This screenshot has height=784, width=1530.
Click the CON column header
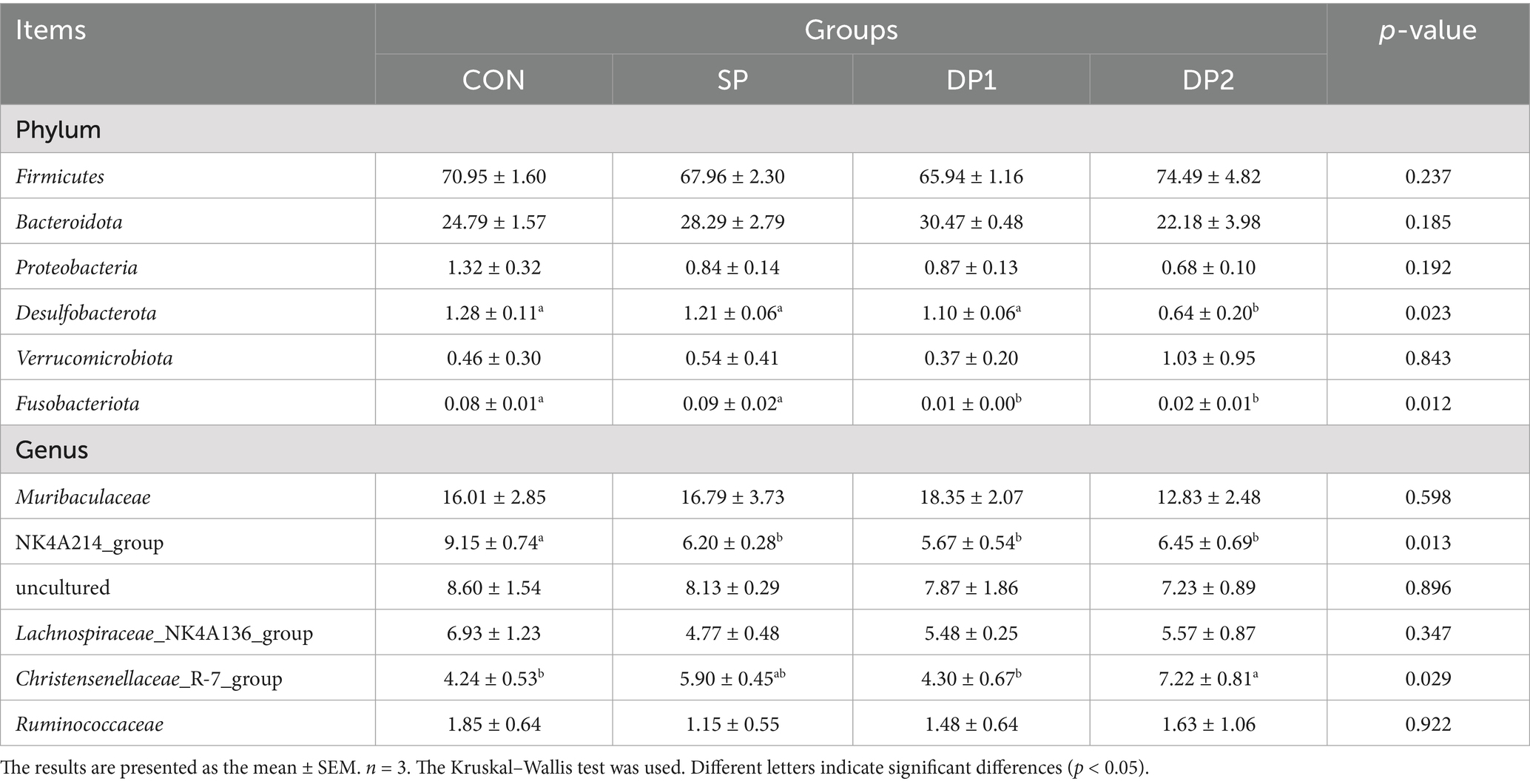[493, 80]
